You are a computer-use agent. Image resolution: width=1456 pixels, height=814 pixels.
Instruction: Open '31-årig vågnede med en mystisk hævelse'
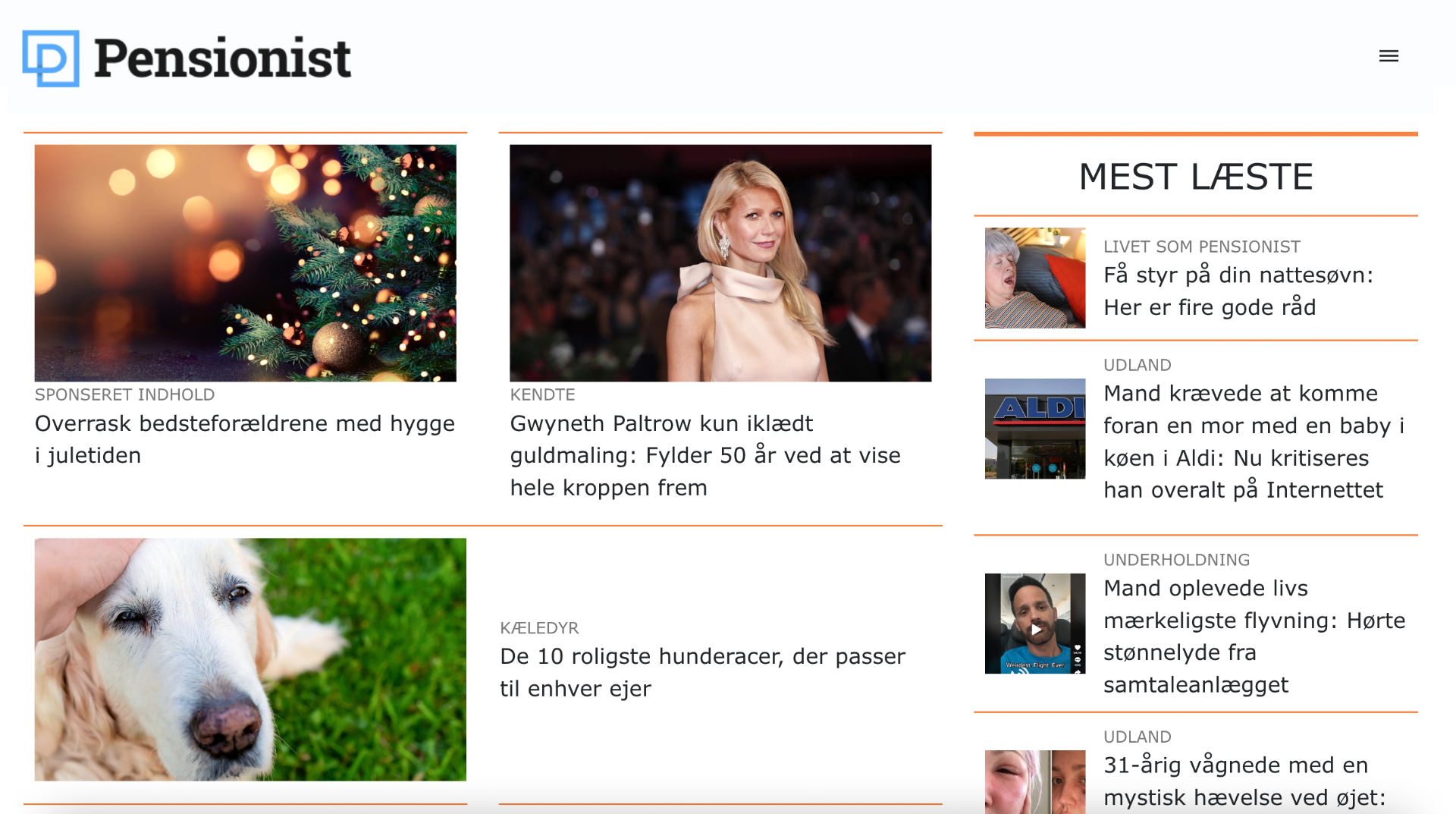[1244, 781]
